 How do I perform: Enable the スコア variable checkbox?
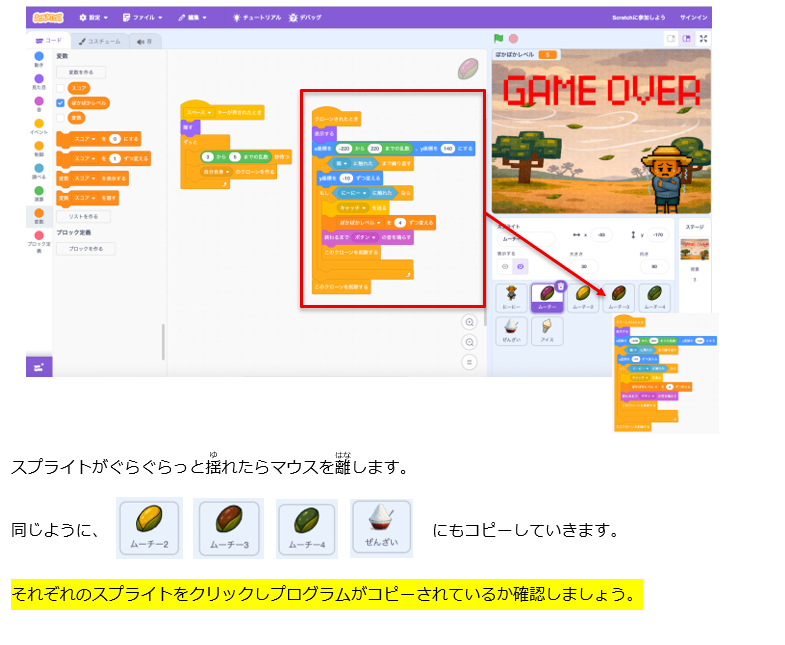[61, 88]
